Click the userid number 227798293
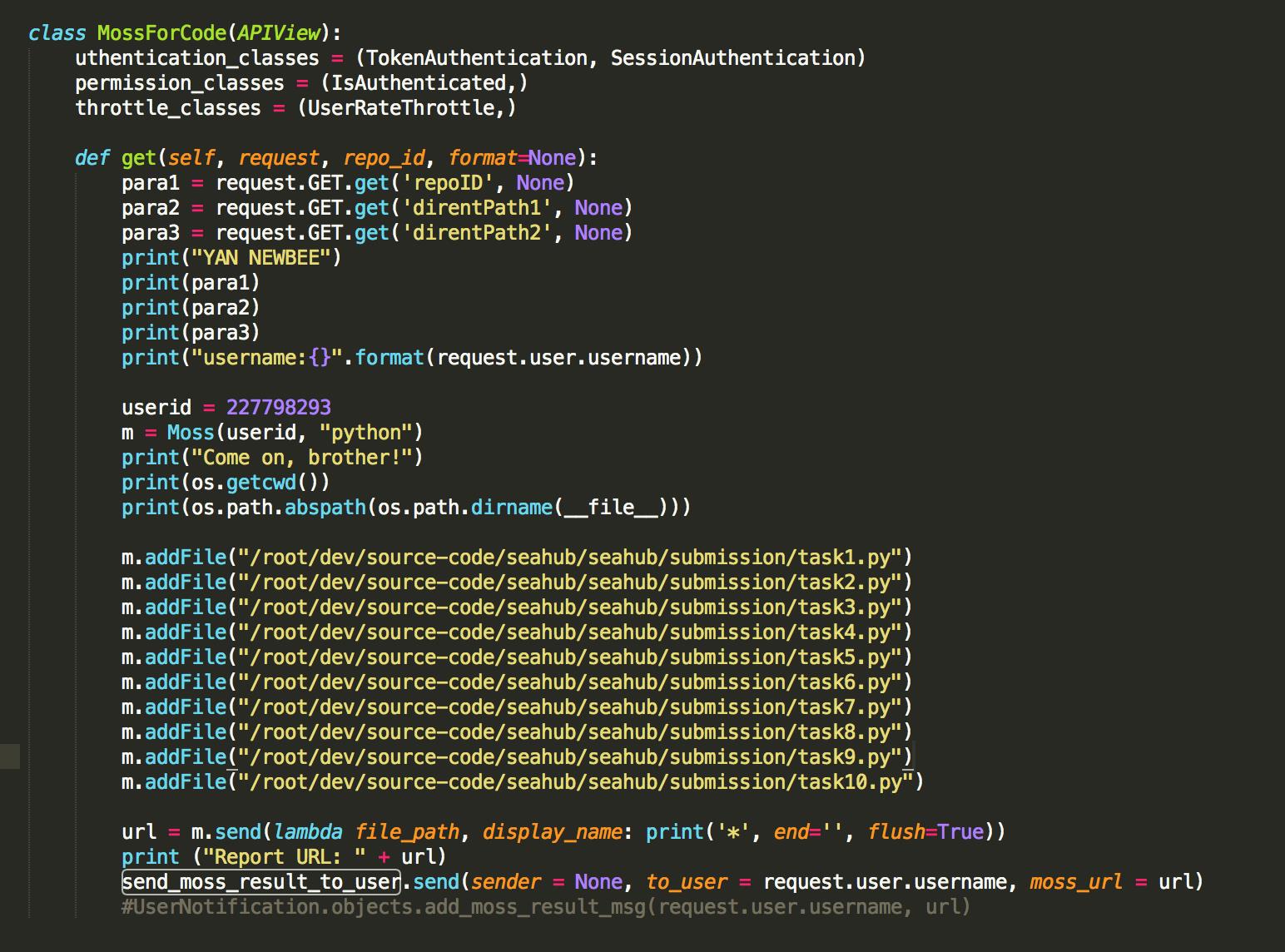This screenshot has width=1285, height=952. click(x=279, y=408)
